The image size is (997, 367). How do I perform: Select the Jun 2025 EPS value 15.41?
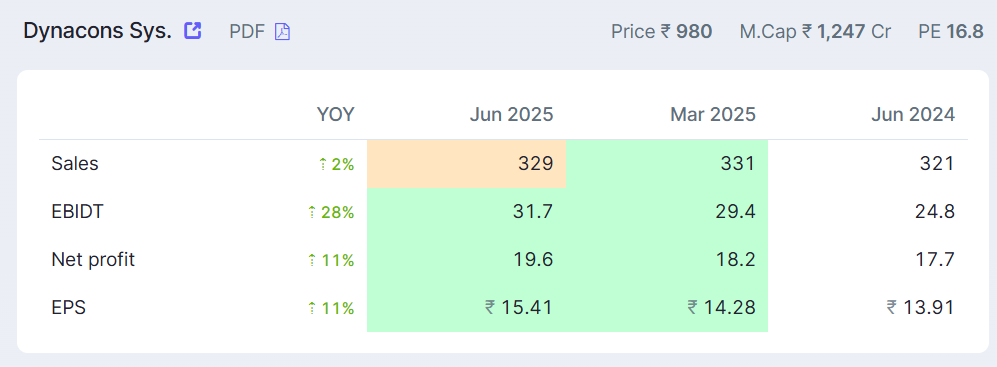[519, 308]
